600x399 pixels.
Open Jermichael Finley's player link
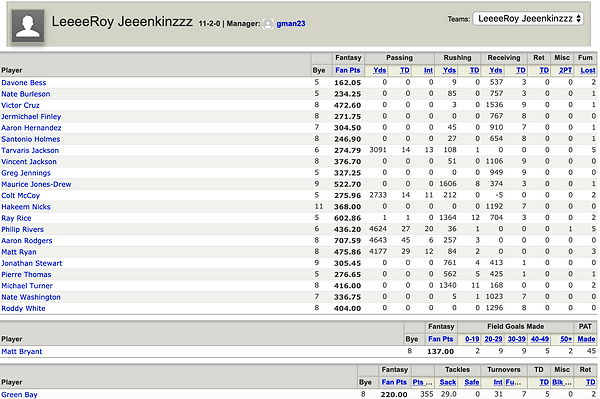31,116
